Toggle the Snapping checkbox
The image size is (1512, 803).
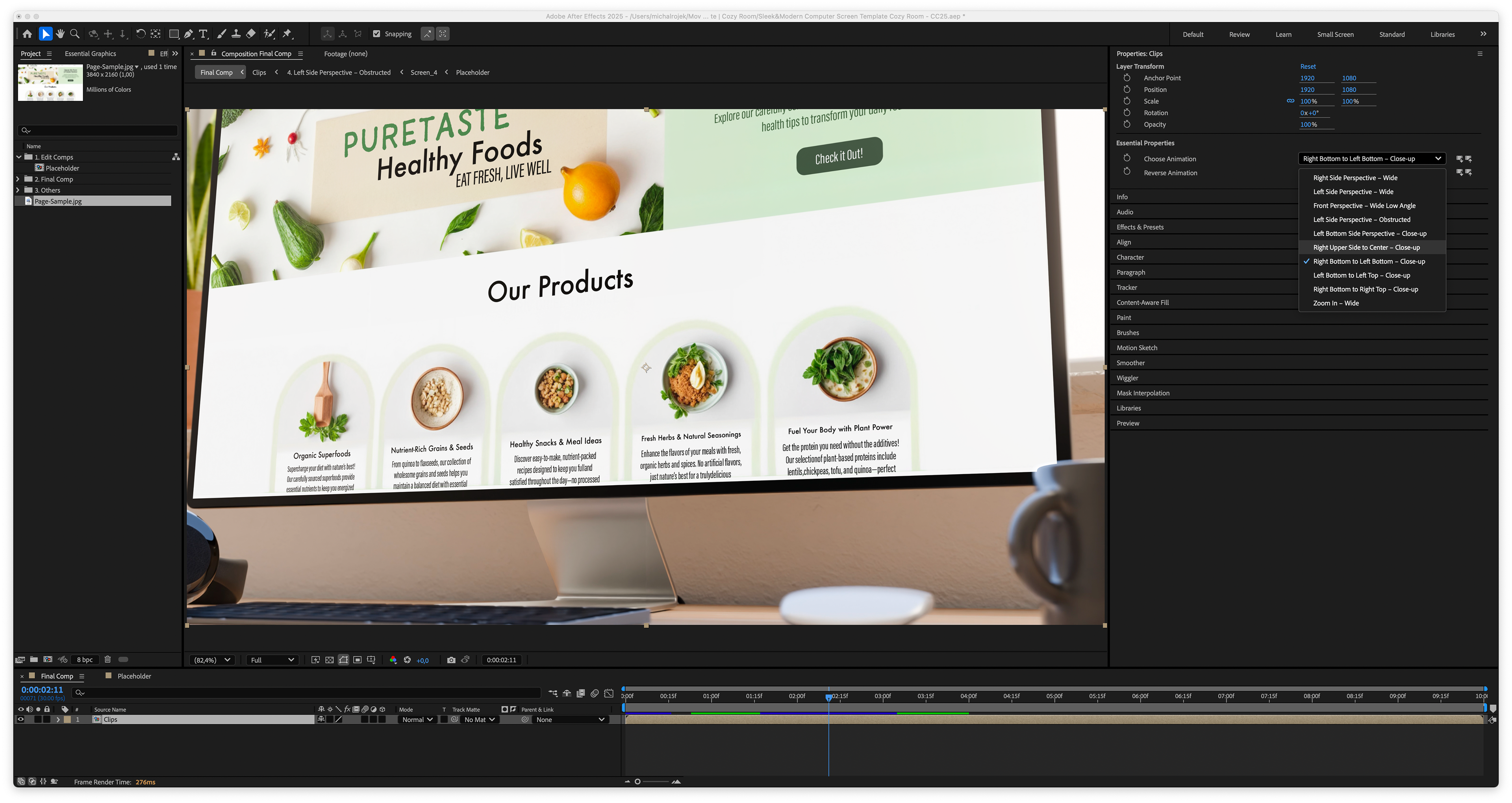point(377,34)
